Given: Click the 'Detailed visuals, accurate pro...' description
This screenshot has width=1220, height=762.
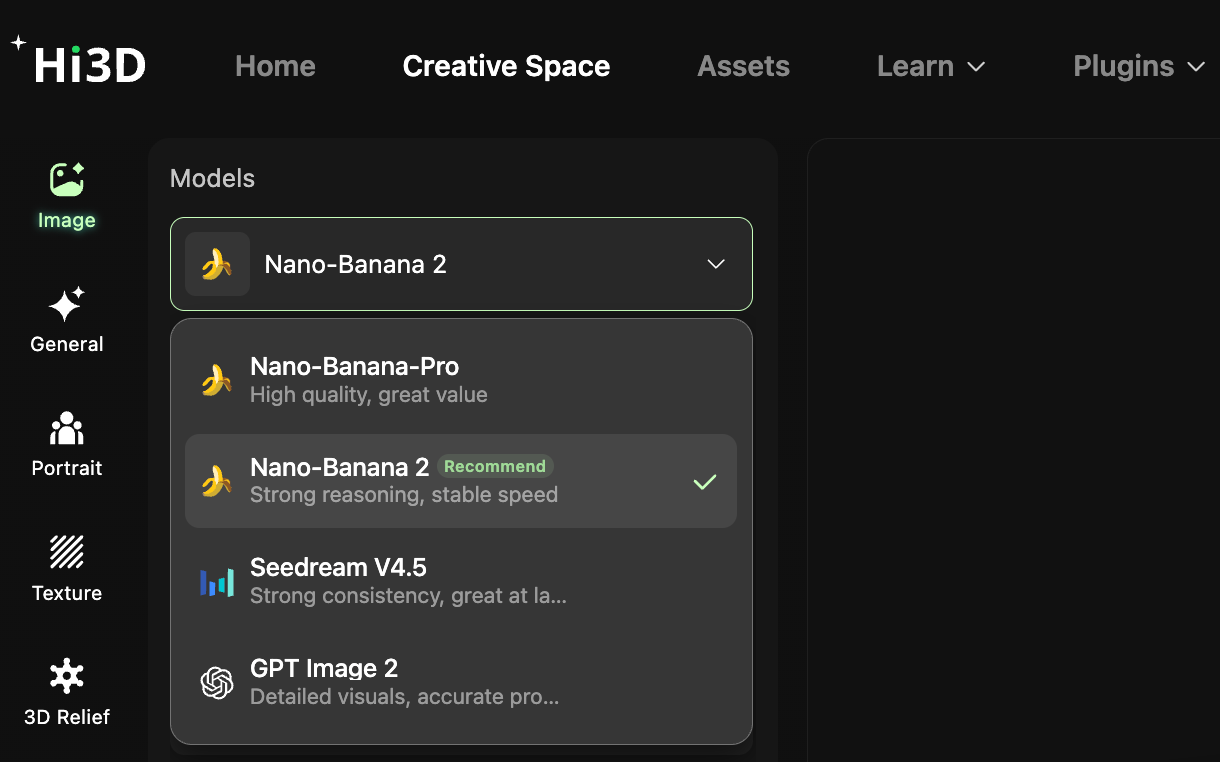Looking at the screenshot, I should coord(404,697).
